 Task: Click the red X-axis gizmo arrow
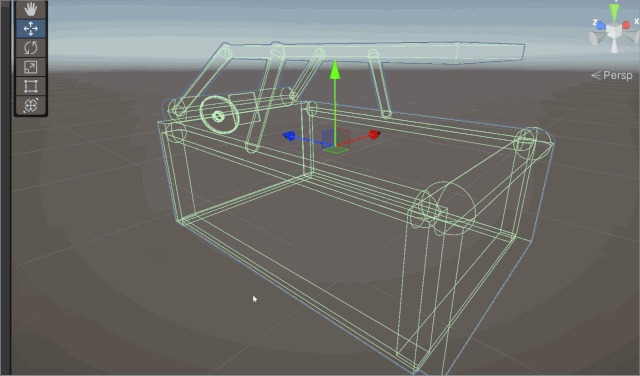click(x=375, y=134)
